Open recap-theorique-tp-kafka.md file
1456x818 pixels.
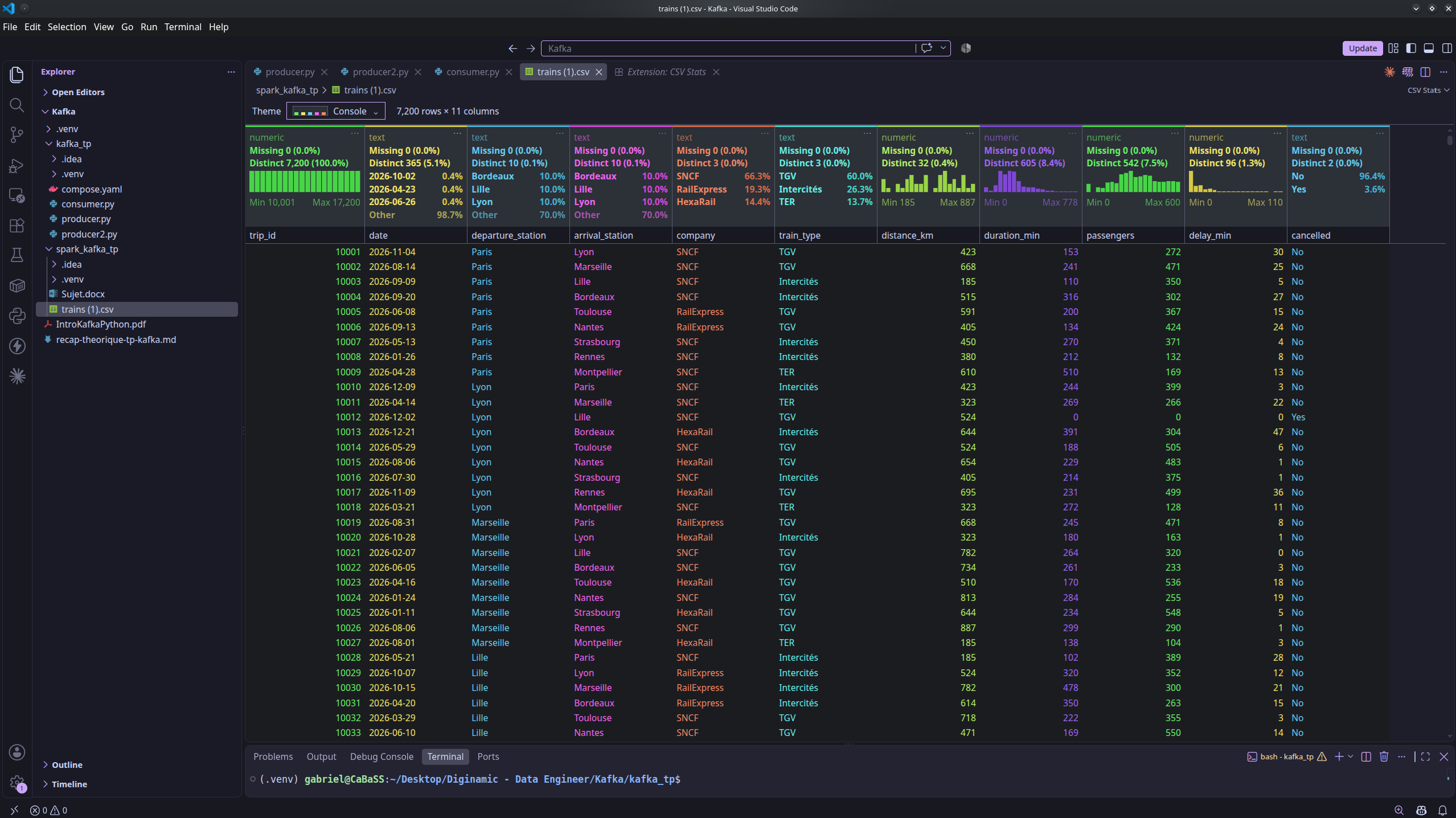(116, 340)
